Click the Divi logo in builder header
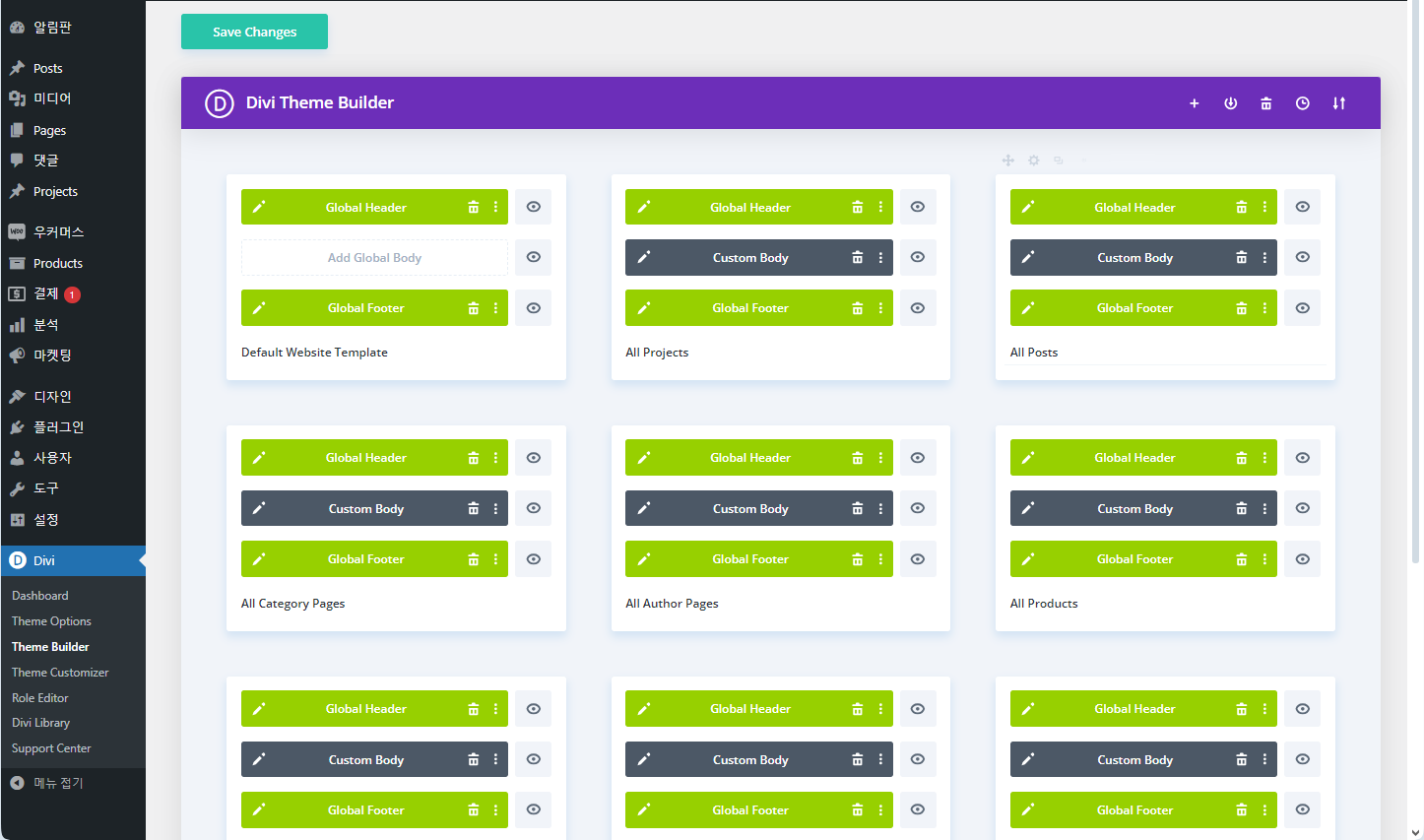Screen dimensions: 1424x840 click(219, 103)
